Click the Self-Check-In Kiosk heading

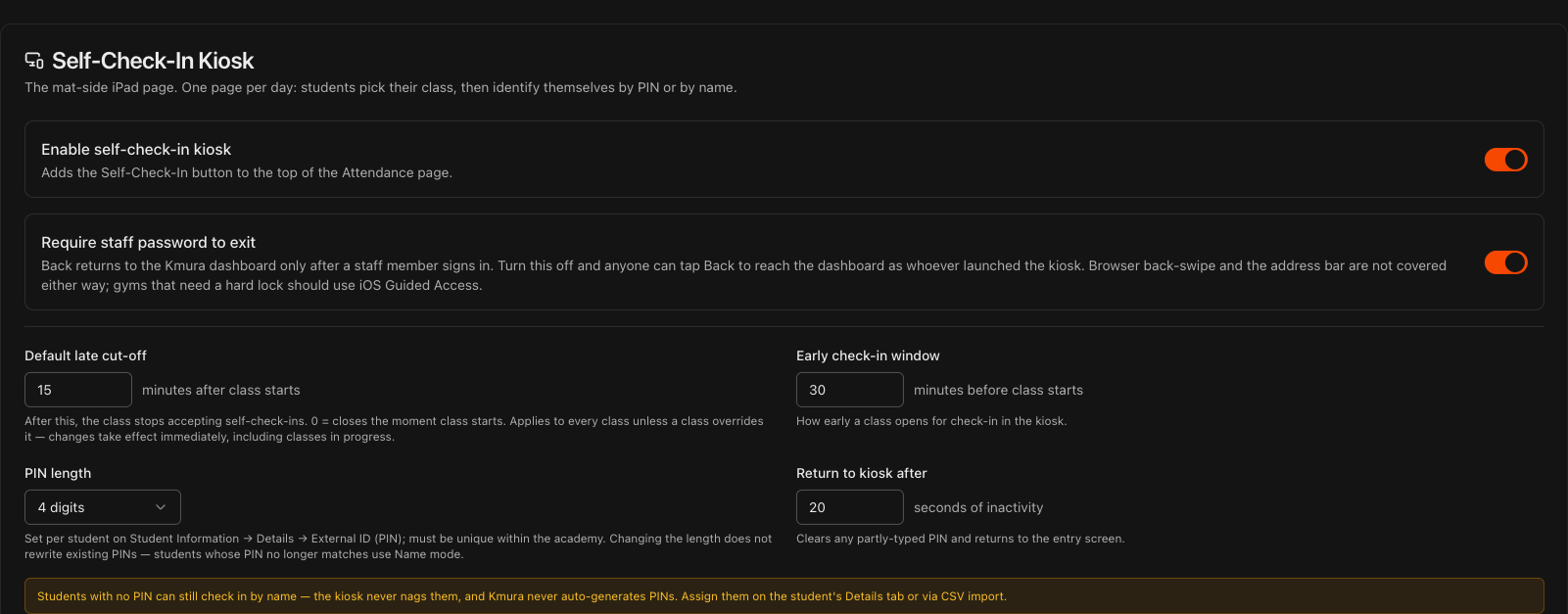153,61
